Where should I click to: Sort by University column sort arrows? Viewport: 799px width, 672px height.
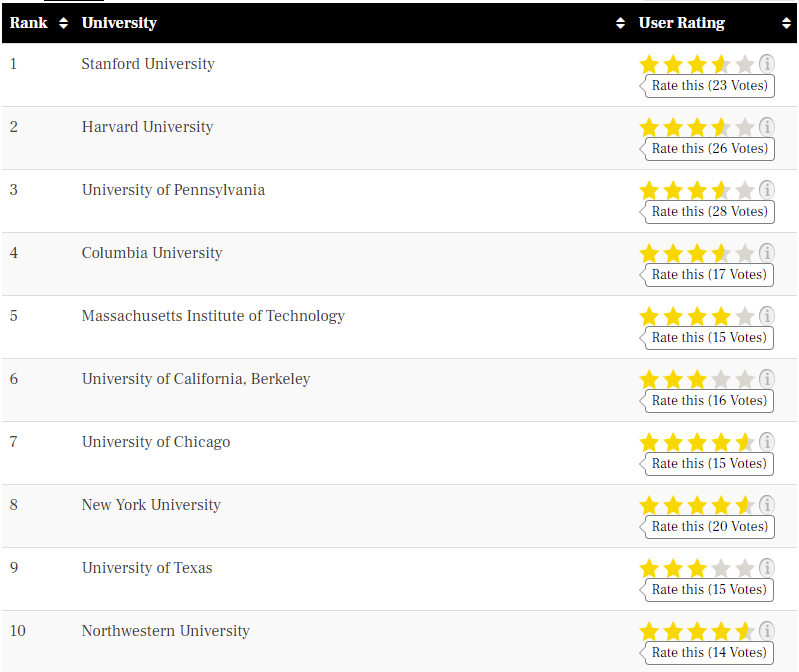click(x=620, y=23)
